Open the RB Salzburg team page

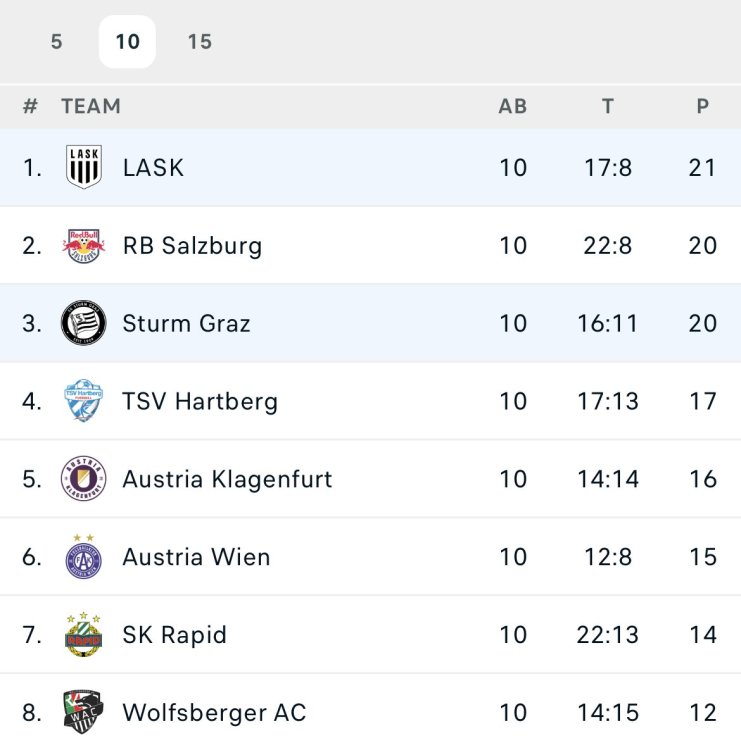[192, 245]
